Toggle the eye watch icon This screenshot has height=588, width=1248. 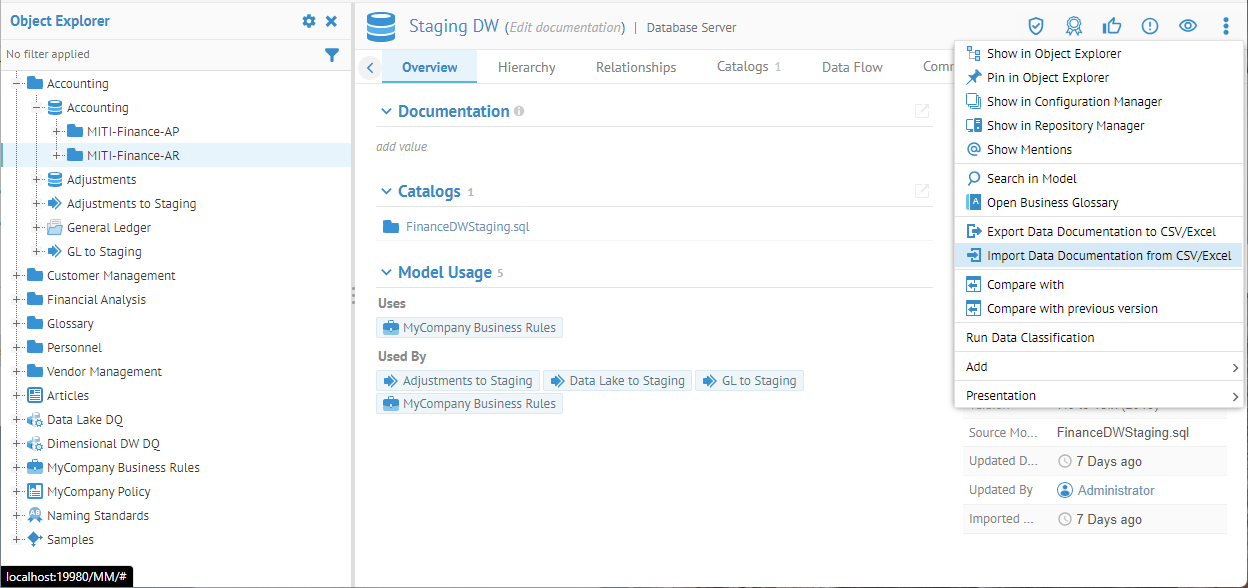(1188, 26)
